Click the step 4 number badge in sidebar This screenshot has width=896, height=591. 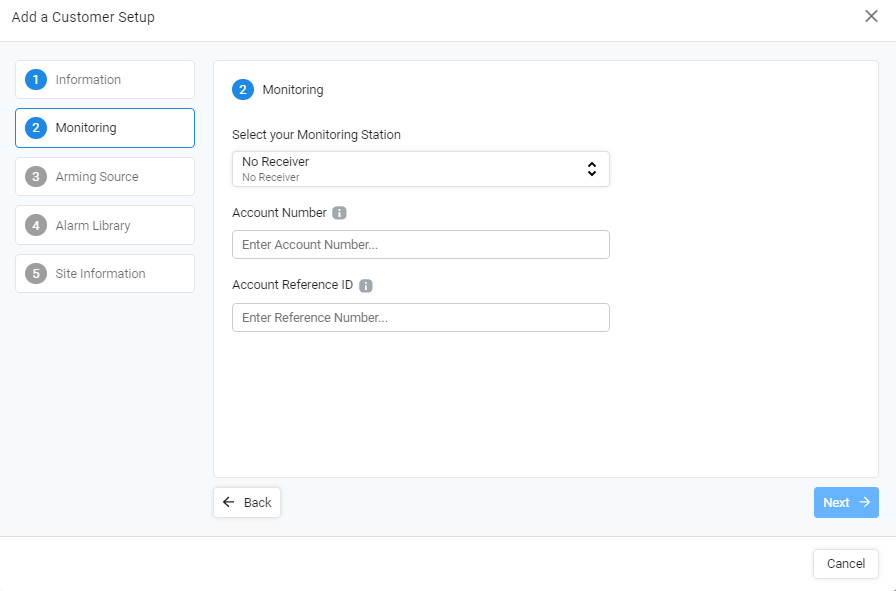point(36,225)
